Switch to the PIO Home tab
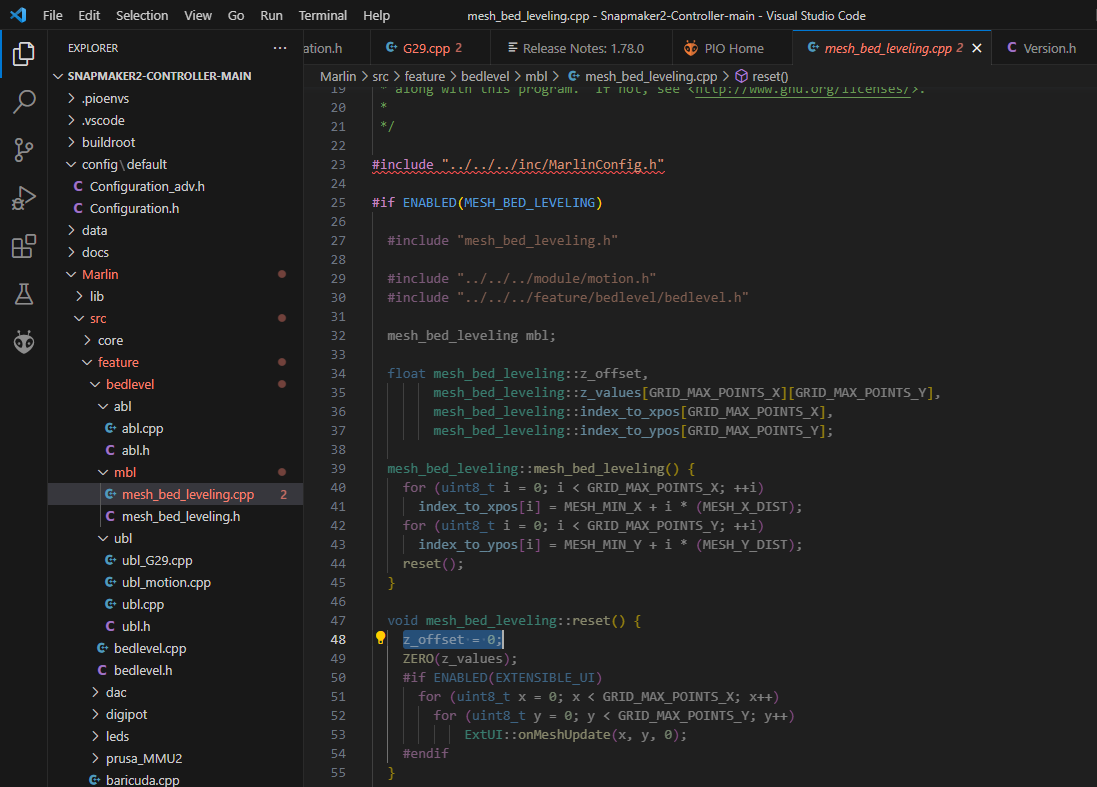Viewport: 1097px width, 787px height. tap(730, 48)
